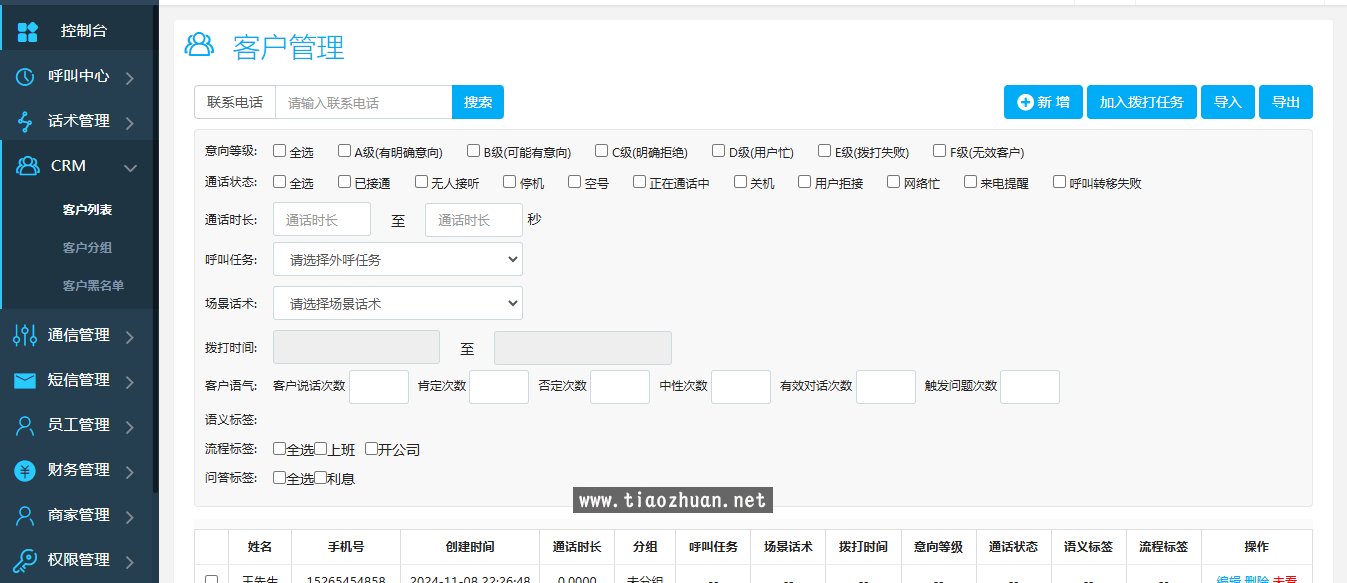Click the 加入拨打任务 button
Screen dimensions: 1347x583
pos(1141,102)
